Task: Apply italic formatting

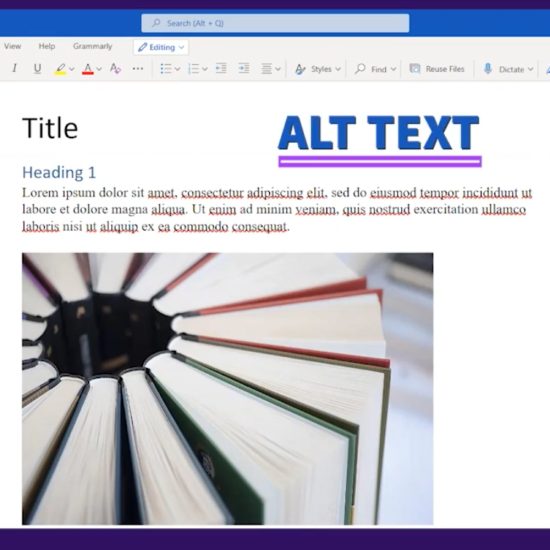Action: click(x=14, y=68)
